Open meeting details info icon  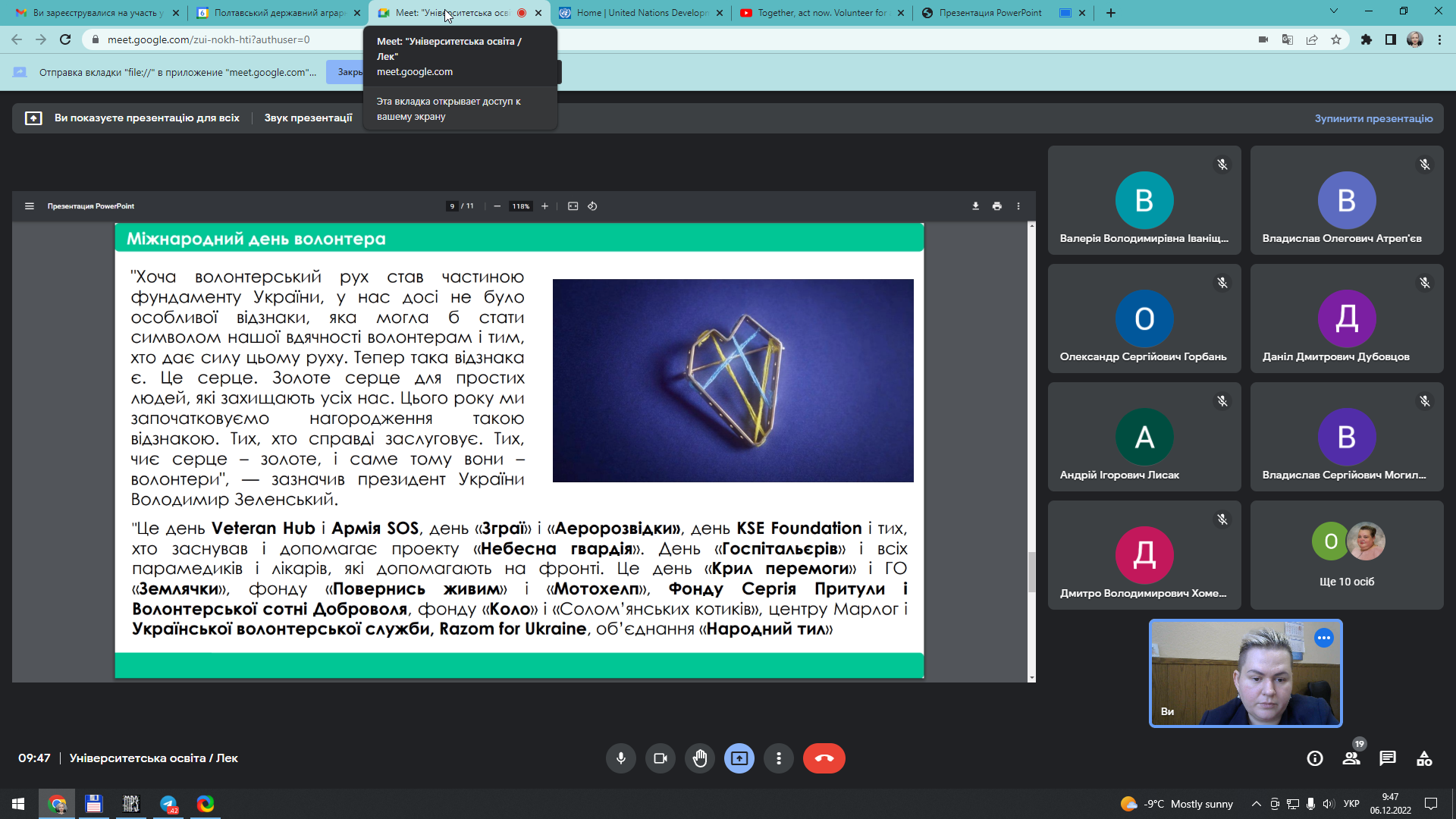[x=1315, y=758]
